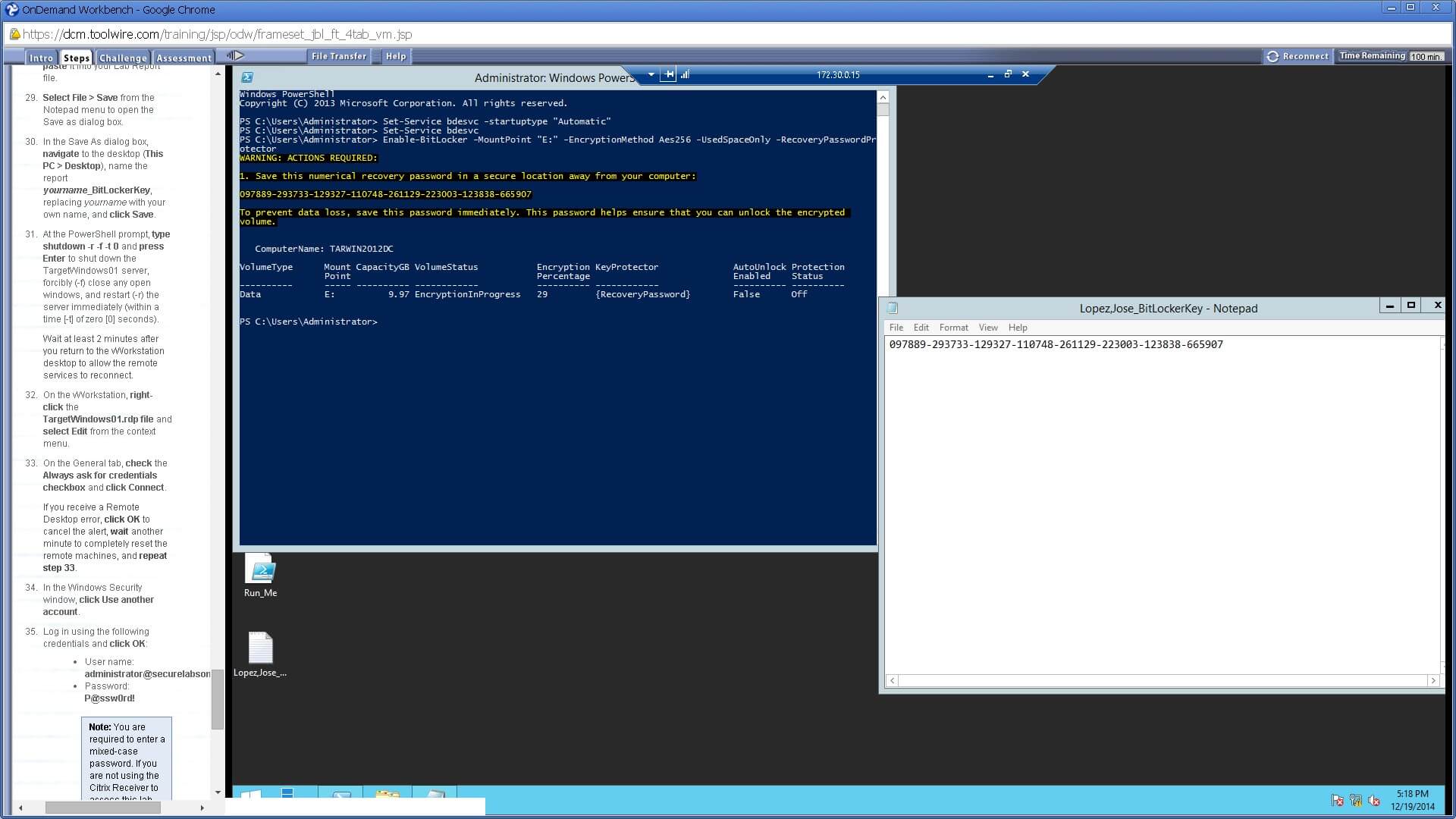Switch to the Challenge tab
Image resolution: width=1456 pixels, height=819 pixels.
tap(123, 58)
